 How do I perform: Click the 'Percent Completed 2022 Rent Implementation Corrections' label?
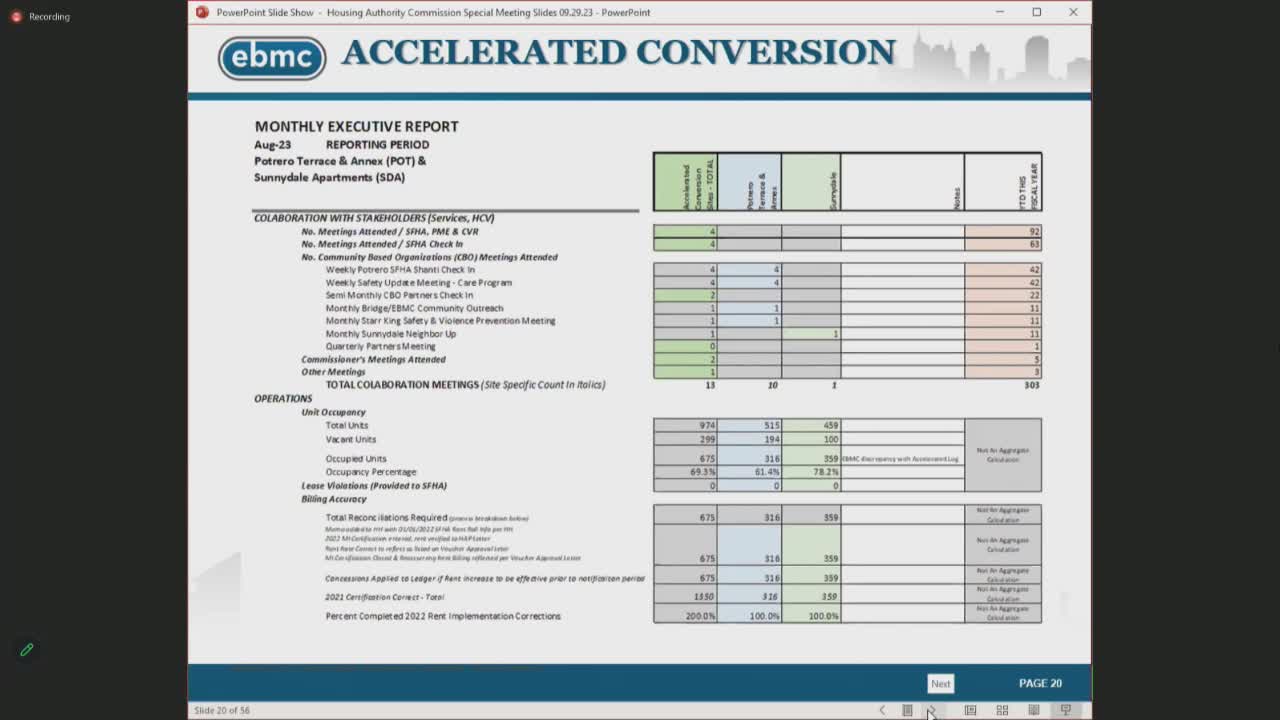pos(443,616)
